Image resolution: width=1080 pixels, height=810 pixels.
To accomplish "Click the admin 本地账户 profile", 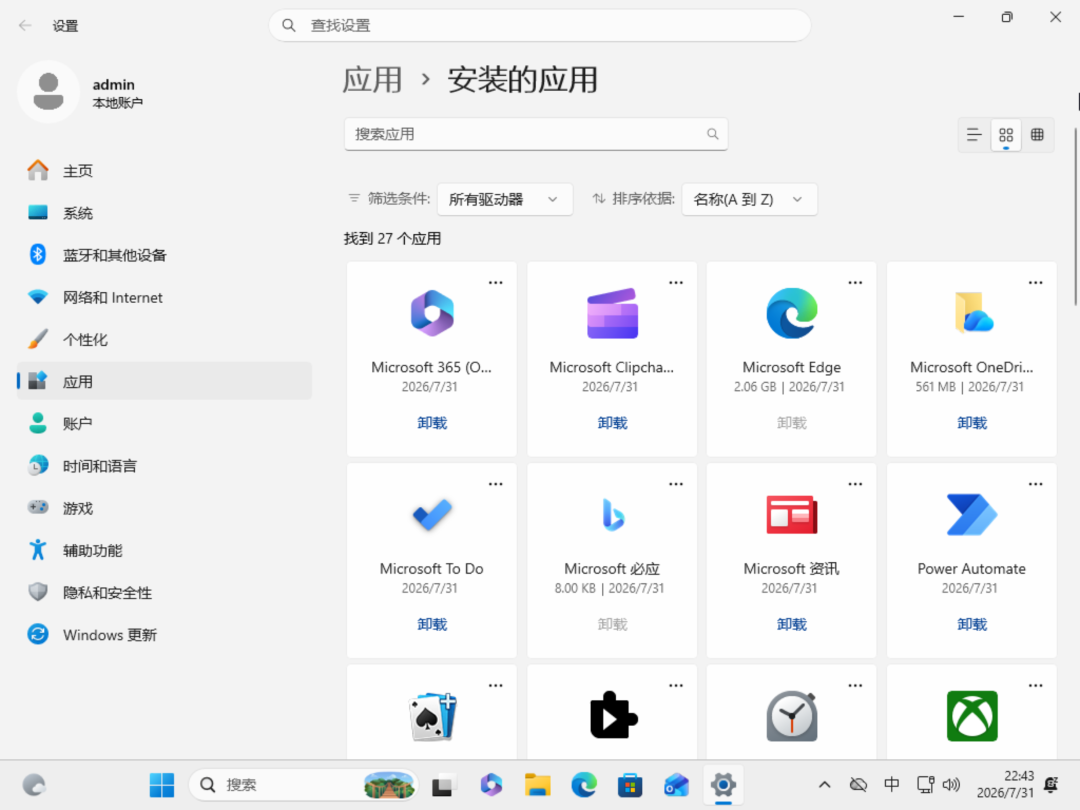I will coord(81,92).
